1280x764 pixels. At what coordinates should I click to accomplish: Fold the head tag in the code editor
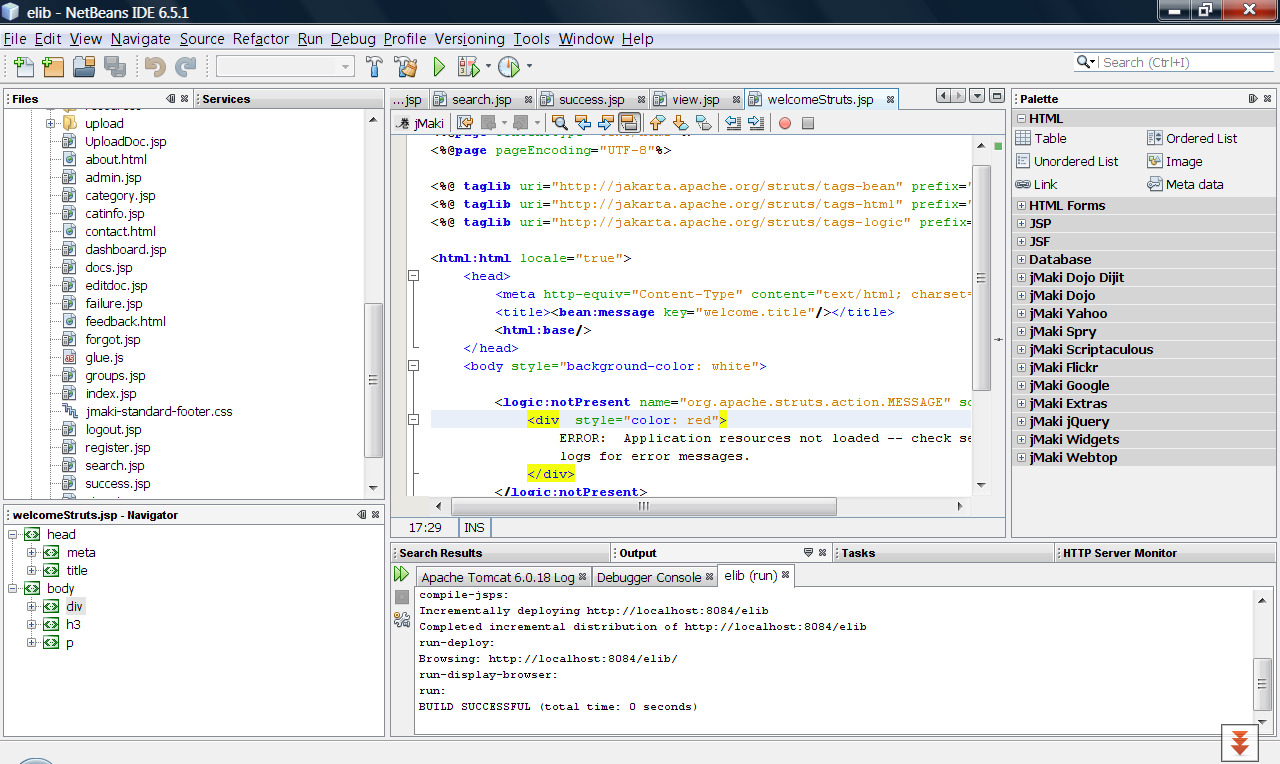coord(413,276)
